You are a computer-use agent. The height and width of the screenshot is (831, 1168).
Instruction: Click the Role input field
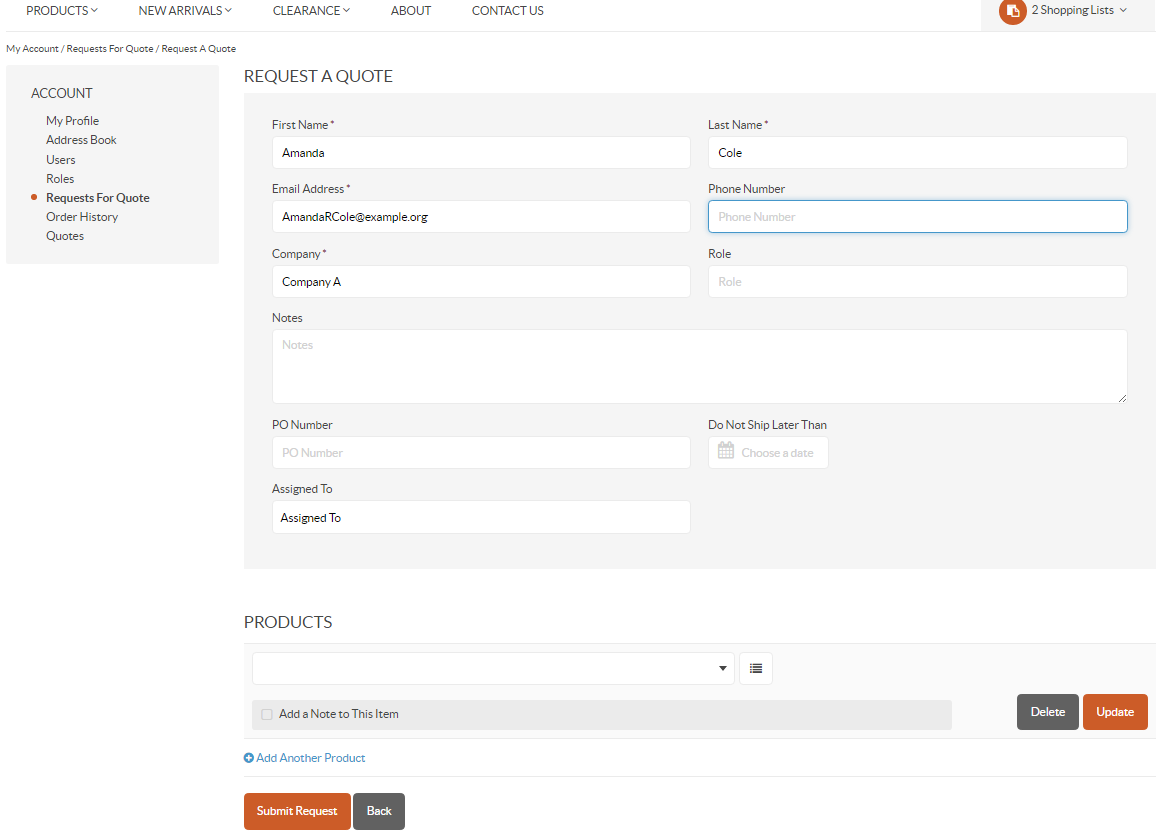918,281
